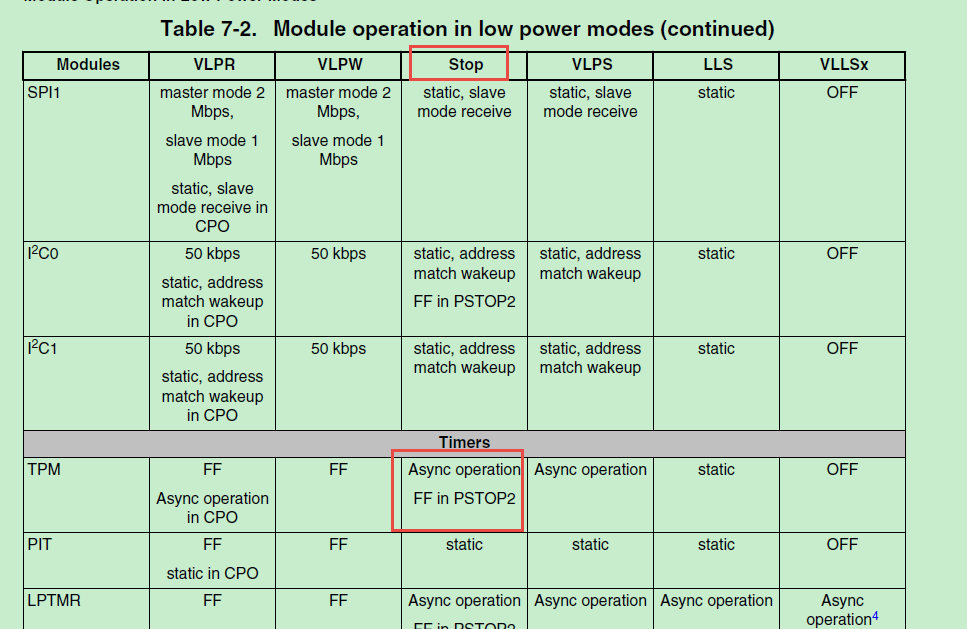This screenshot has width=967, height=629.
Task: Select the 'SPI1' module name
Action: (x=44, y=92)
